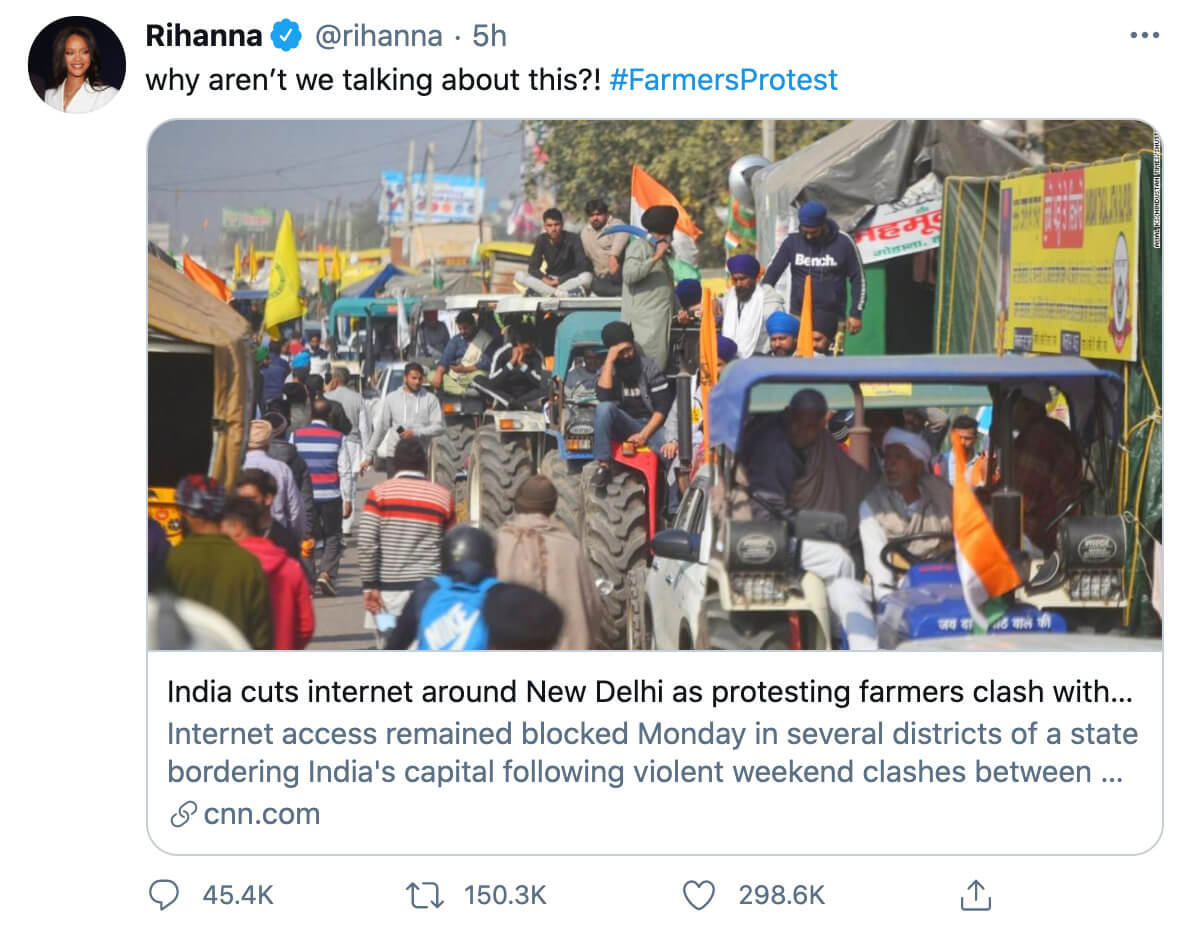Like the tweet with the heart icon
1192x926 pixels.
click(x=698, y=895)
